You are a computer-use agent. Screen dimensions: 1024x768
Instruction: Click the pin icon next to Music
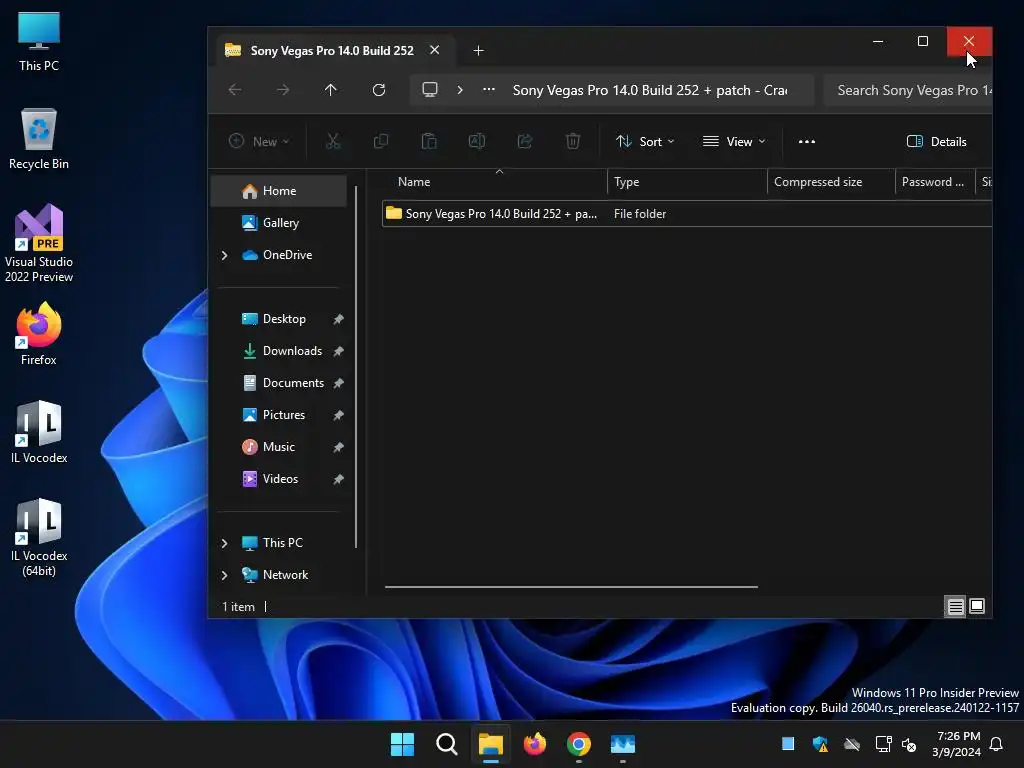click(338, 447)
